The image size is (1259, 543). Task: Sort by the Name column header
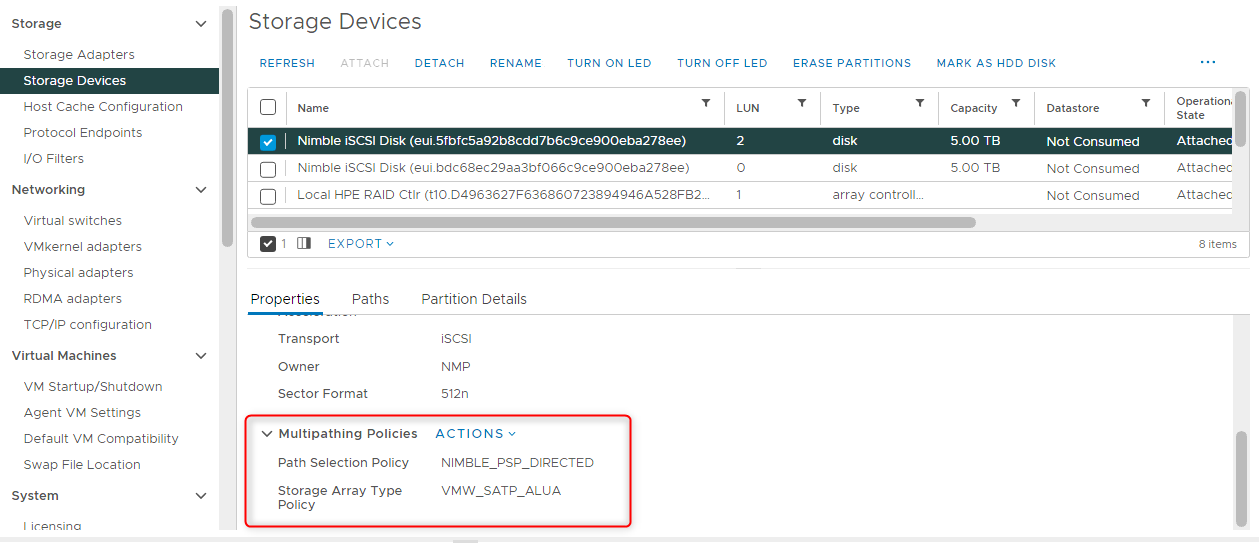coord(313,108)
